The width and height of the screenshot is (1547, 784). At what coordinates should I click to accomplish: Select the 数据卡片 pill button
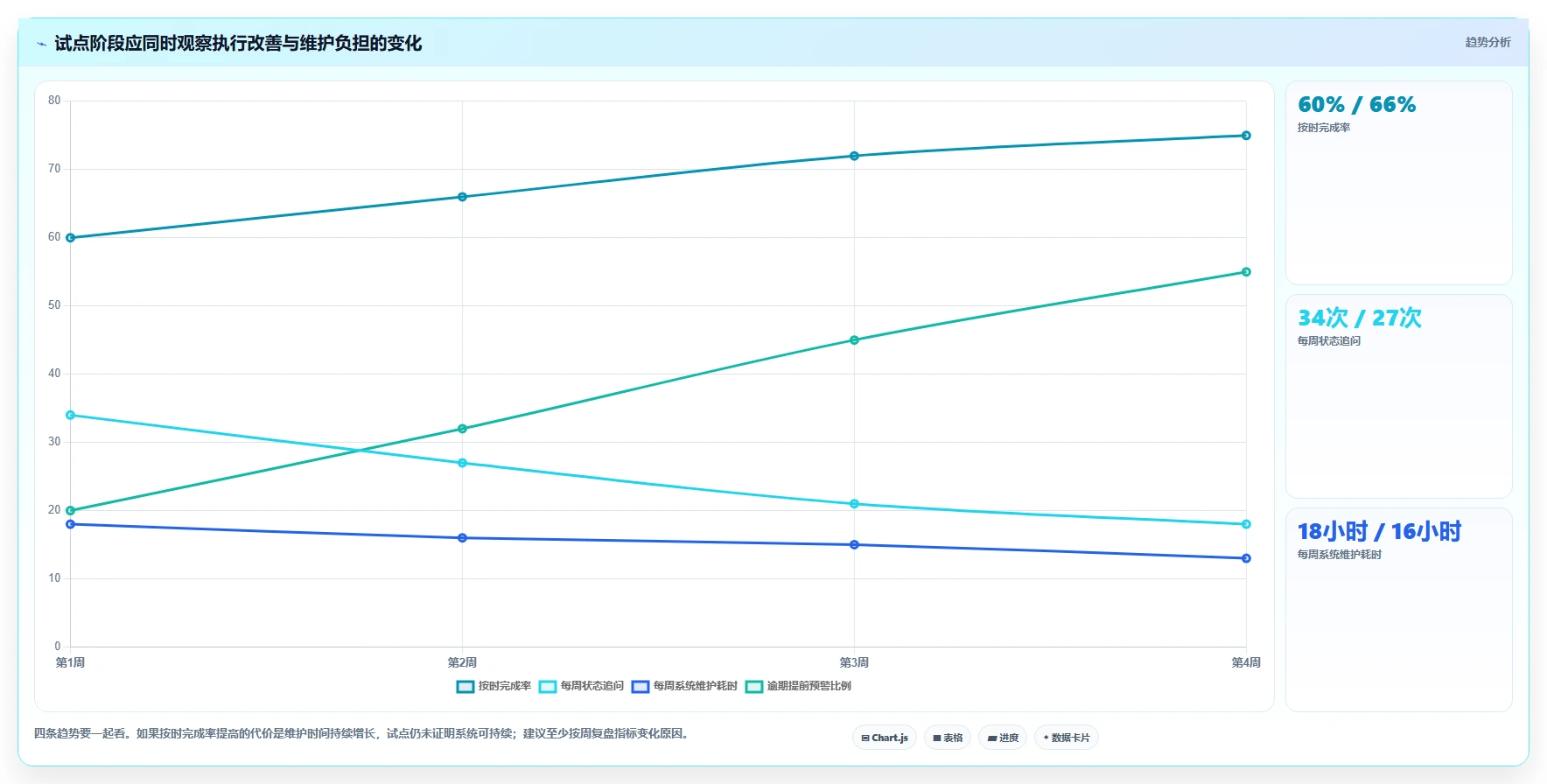(x=1067, y=738)
